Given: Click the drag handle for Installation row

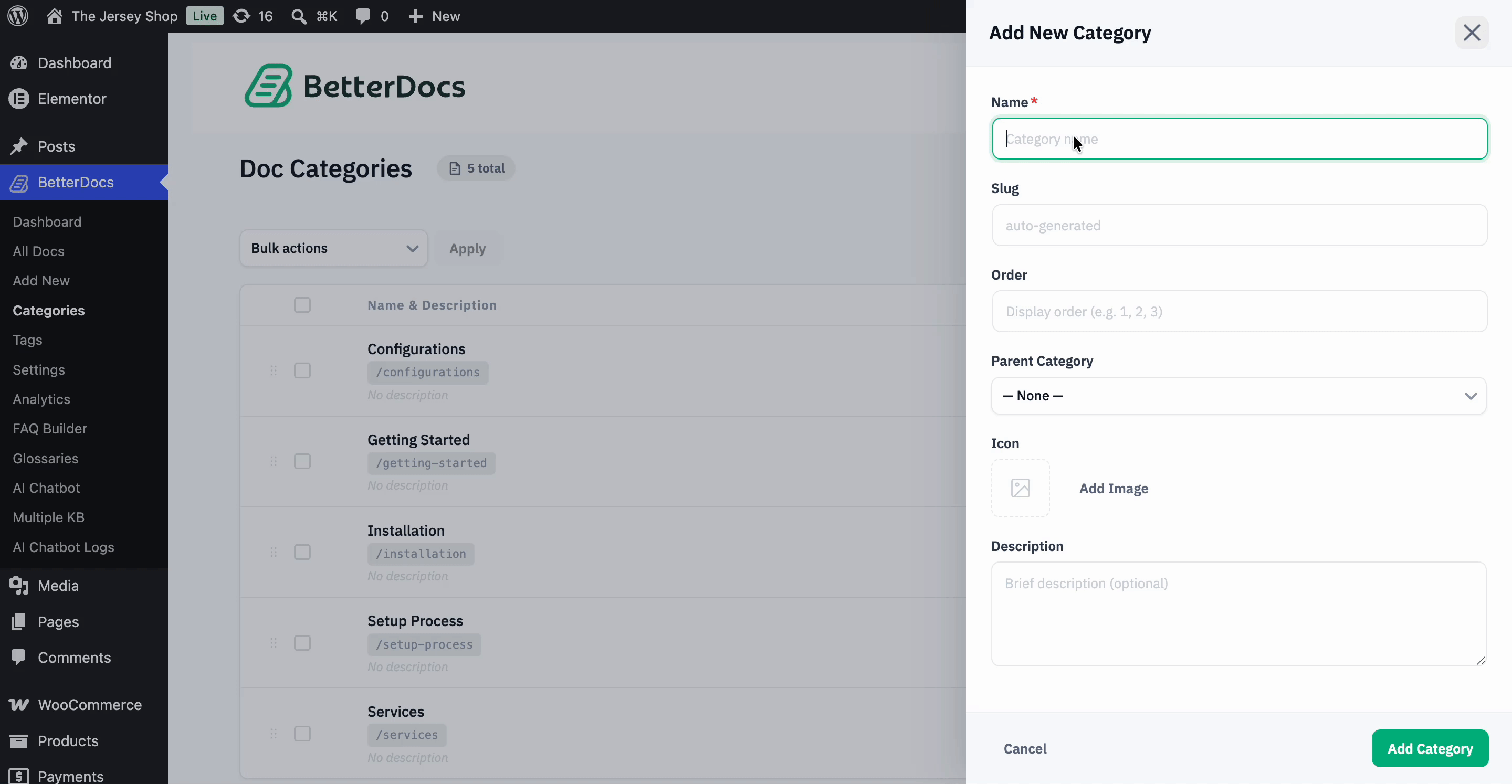Looking at the screenshot, I should [274, 552].
